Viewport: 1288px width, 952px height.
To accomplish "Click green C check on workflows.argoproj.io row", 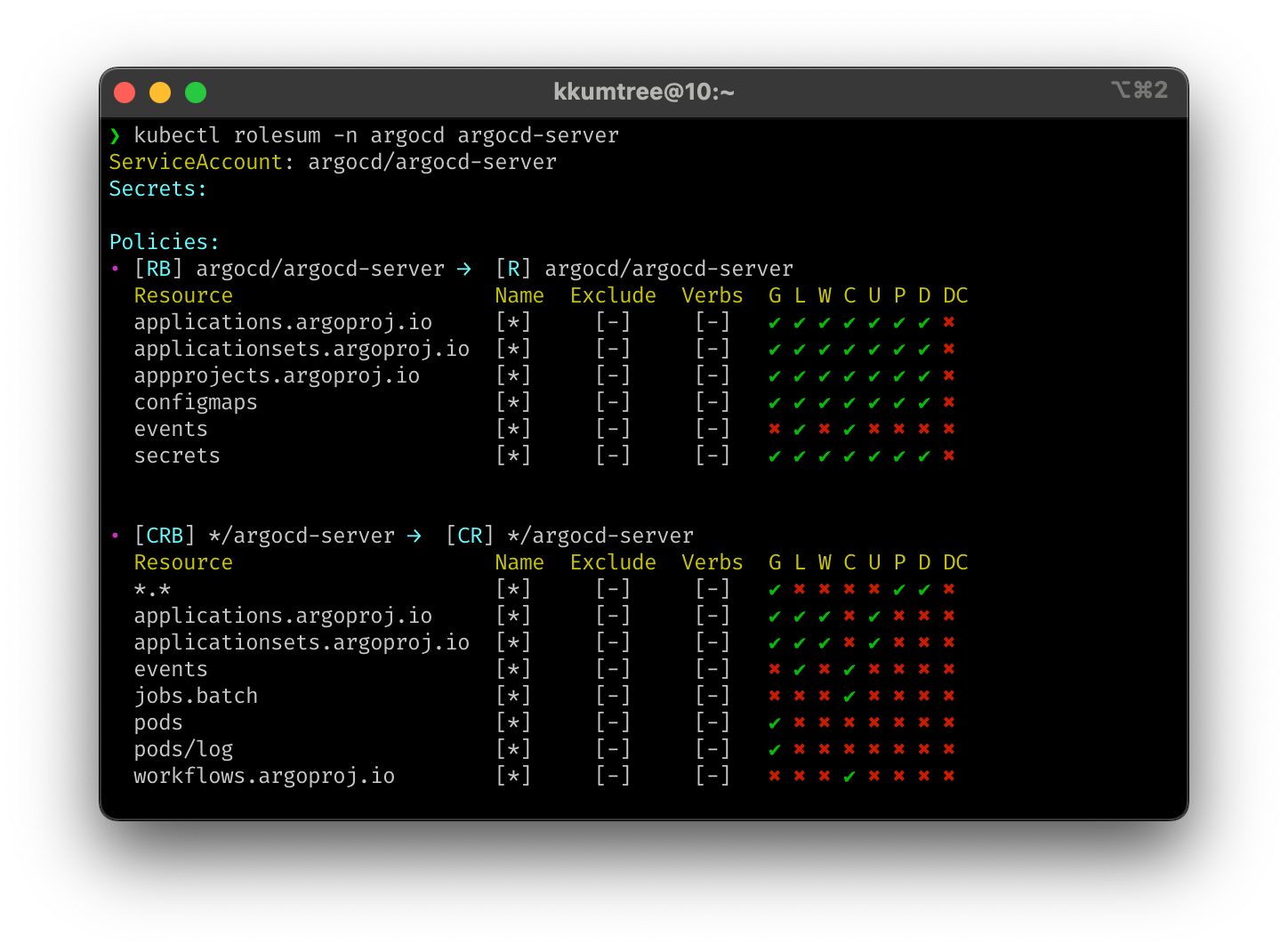I will (x=849, y=776).
